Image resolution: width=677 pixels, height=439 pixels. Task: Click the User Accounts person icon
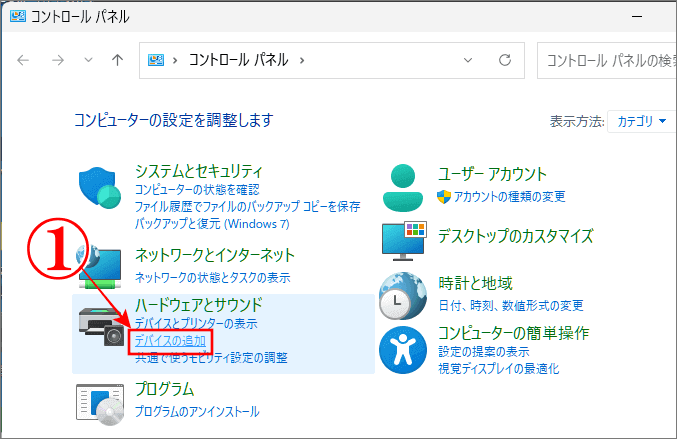pyautogui.click(x=404, y=183)
